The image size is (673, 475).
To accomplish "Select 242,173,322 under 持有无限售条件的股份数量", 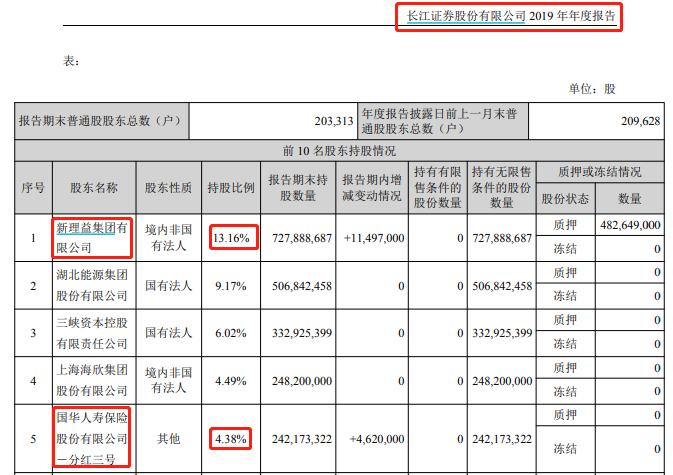I will 502,439.
